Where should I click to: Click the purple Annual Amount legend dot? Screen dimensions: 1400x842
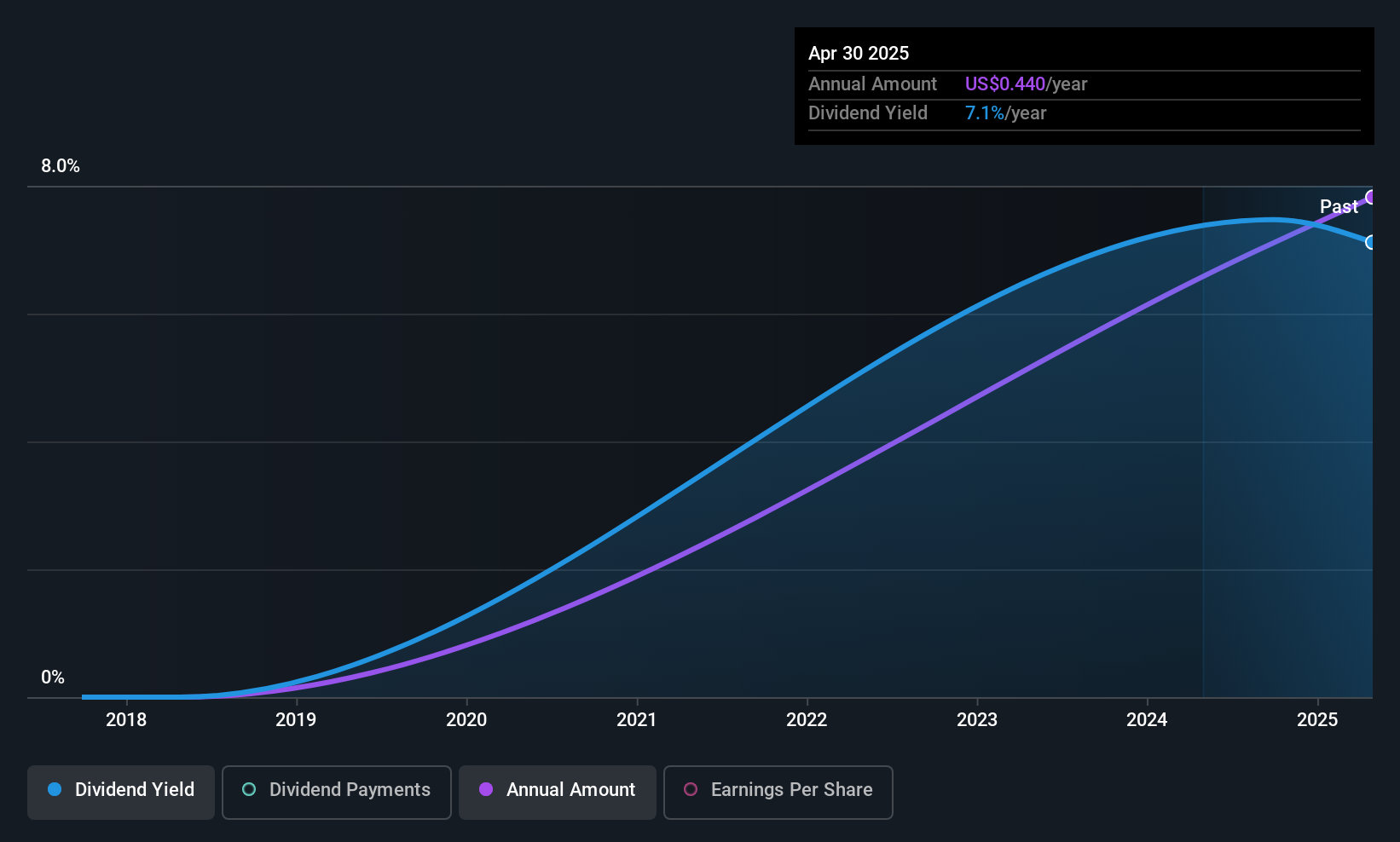pyautogui.click(x=486, y=789)
